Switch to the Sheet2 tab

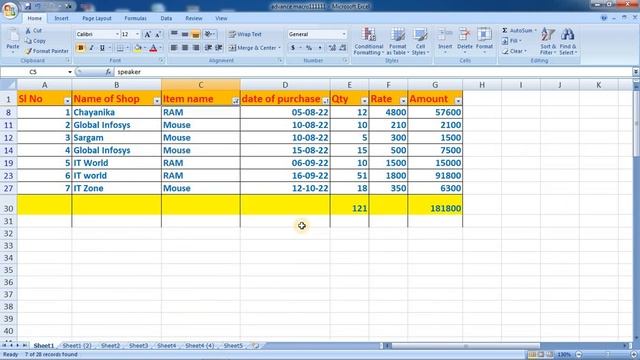pos(110,346)
